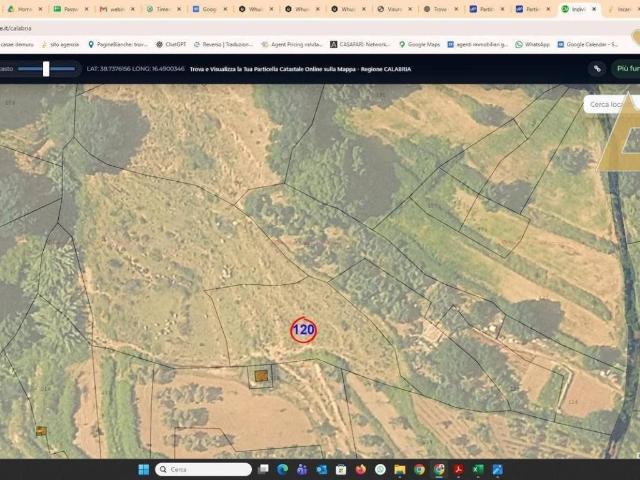Open Microsoft Store from the taskbar
The image size is (640, 480).
click(341, 469)
